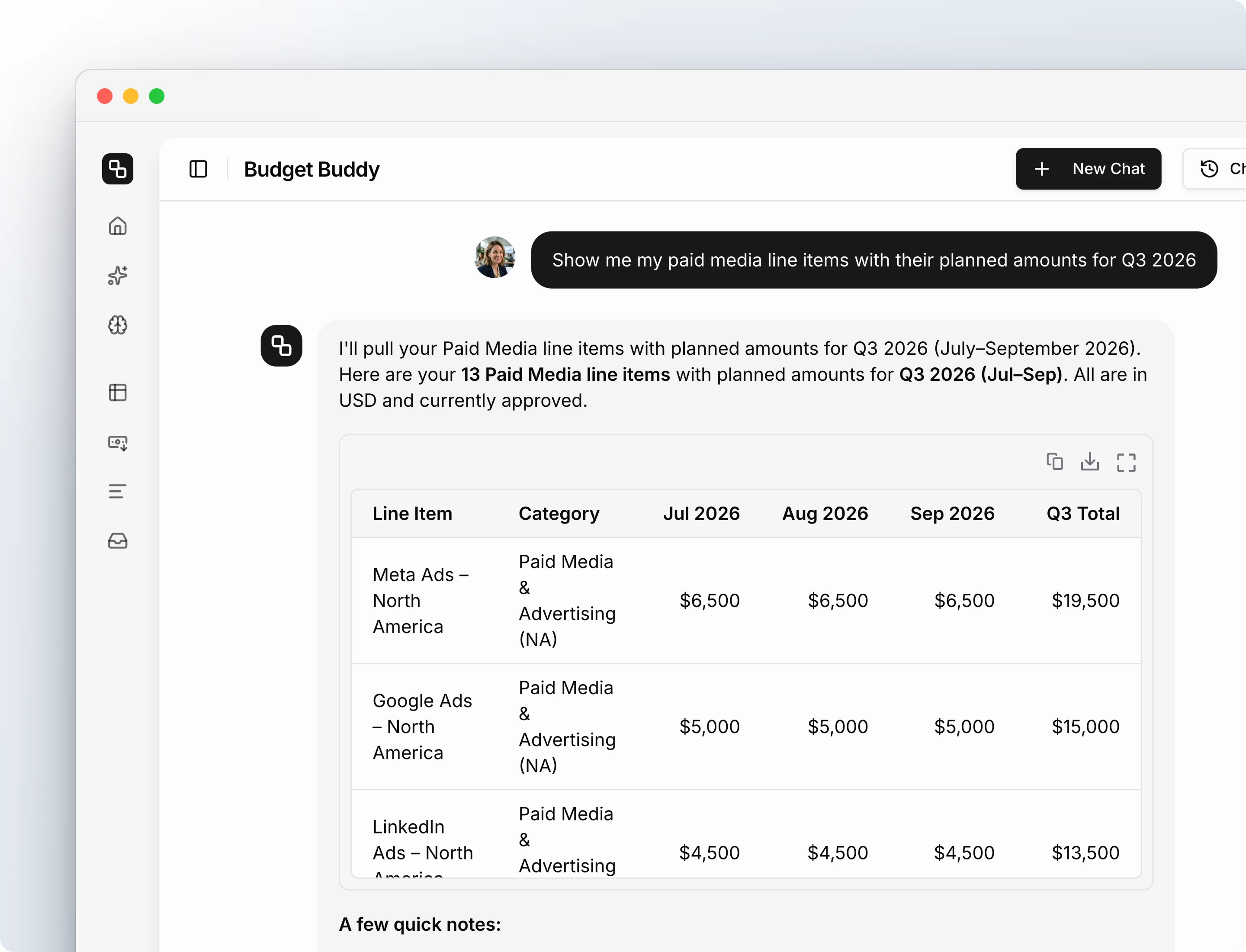The height and width of the screenshot is (952, 1246).
Task: Click the user message bubble about paid media
Action: tap(874, 260)
